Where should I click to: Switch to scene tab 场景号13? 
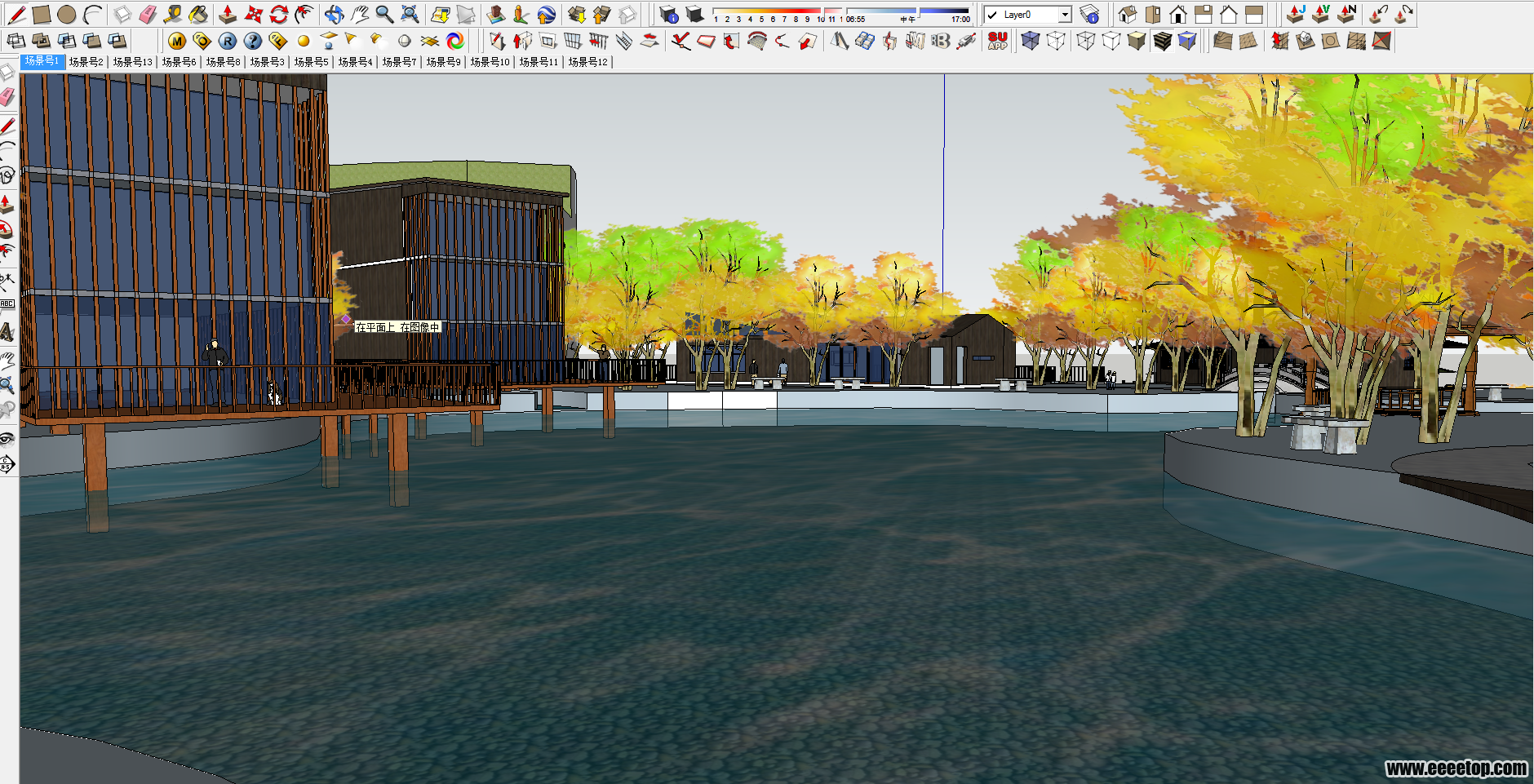click(133, 62)
